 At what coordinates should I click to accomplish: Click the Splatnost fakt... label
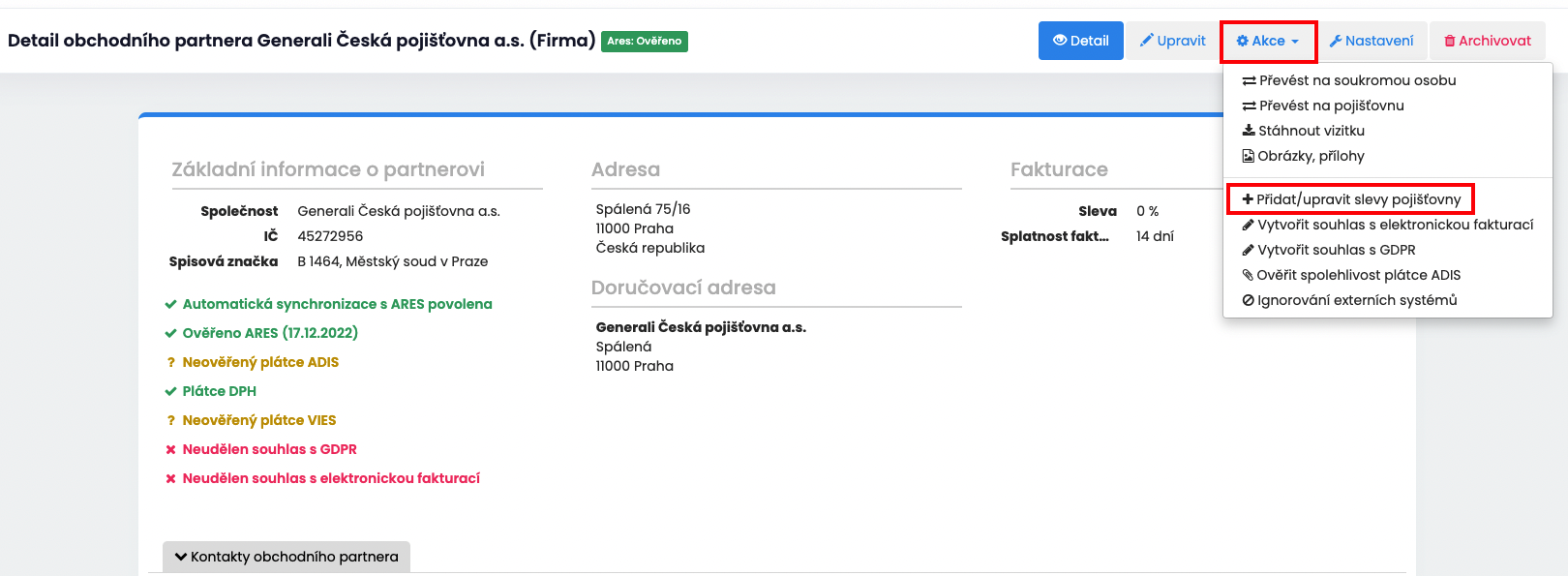click(1055, 236)
